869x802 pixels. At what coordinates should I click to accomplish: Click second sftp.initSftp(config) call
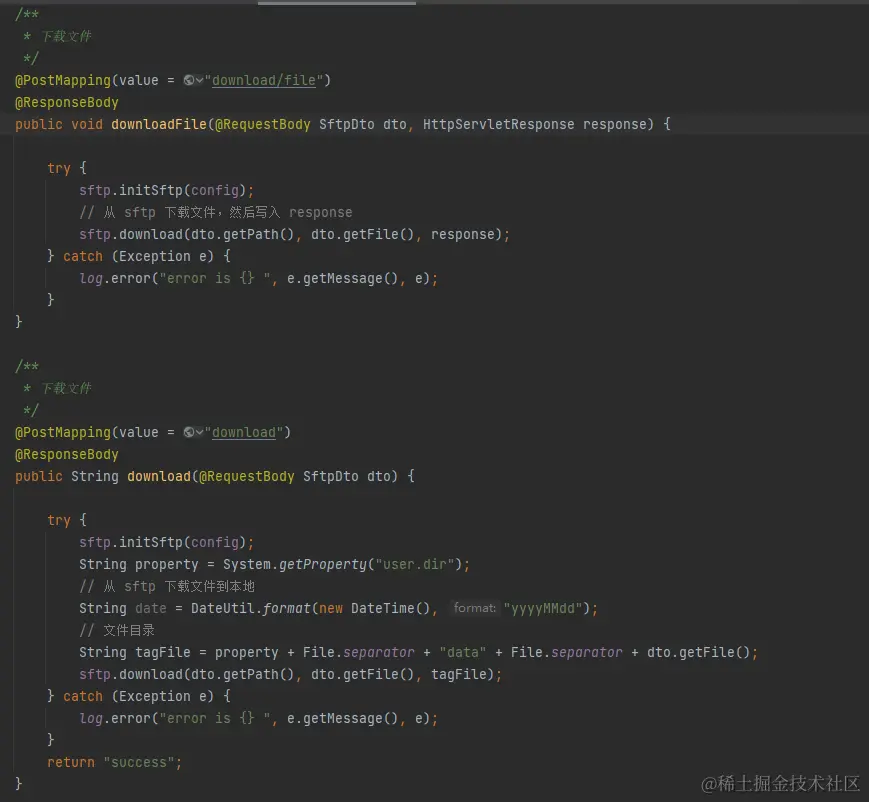(x=166, y=543)
